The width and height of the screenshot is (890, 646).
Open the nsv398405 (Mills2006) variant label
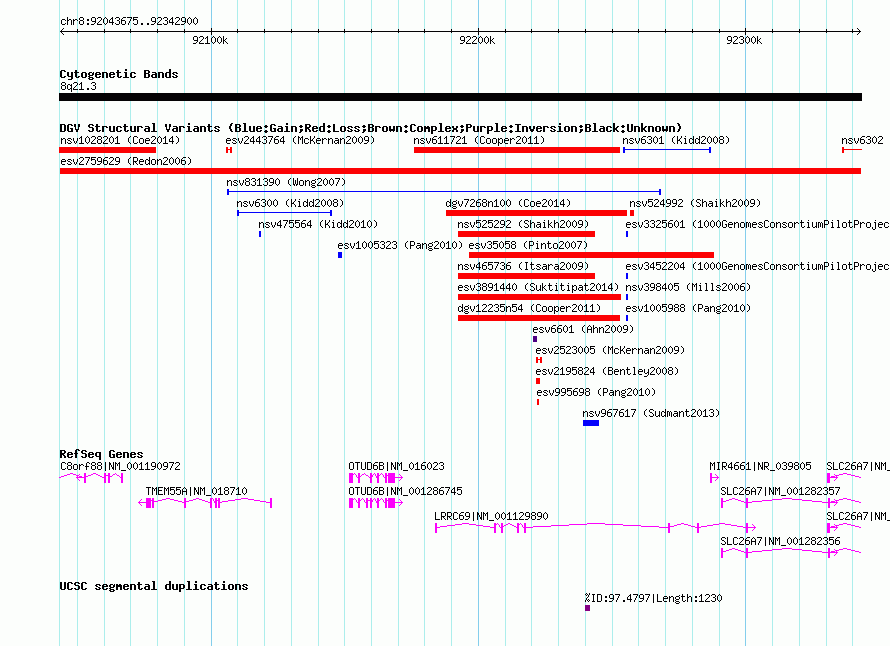pyautogui.click(x=688, y=287)
